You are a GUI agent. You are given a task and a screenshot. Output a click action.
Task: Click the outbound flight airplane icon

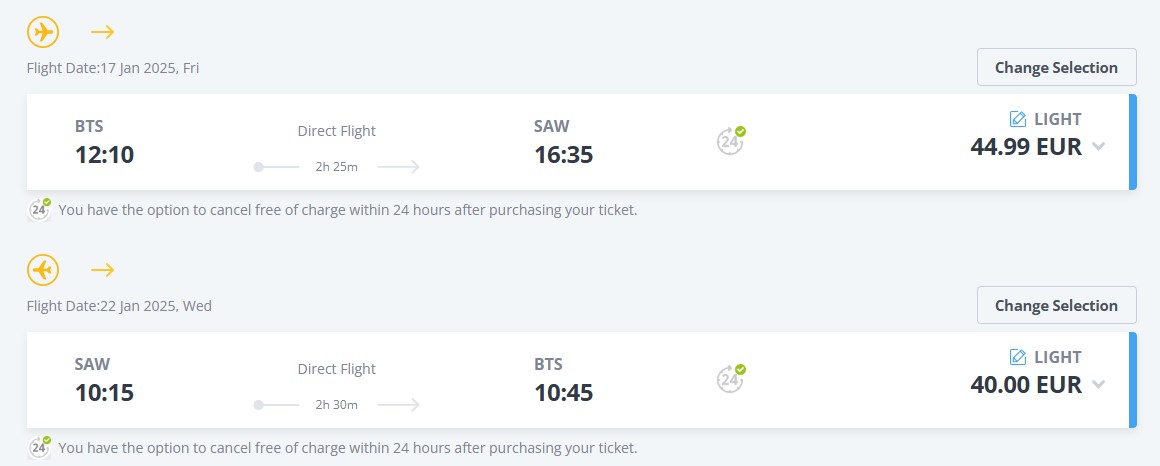(43, 32)
